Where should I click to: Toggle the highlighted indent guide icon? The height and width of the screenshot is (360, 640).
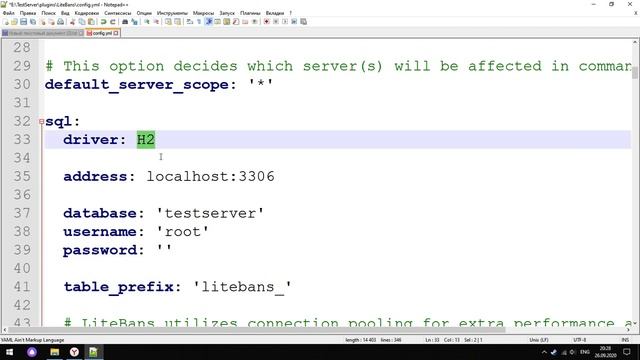coord(209,22)
